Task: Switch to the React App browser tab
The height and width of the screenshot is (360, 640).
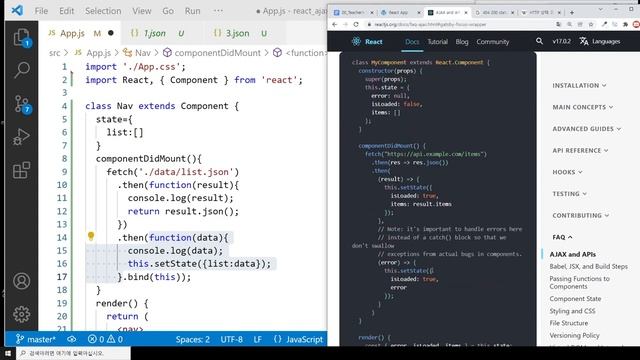Action: [398, 13]
